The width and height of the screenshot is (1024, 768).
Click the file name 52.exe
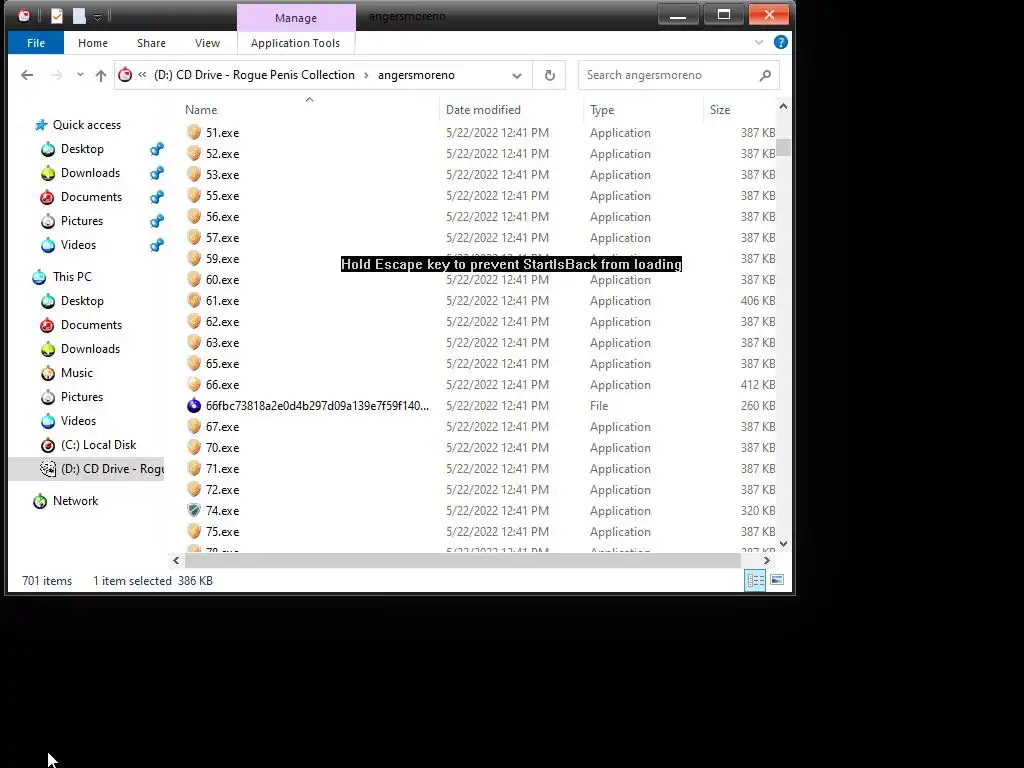[x=222, y=153]
